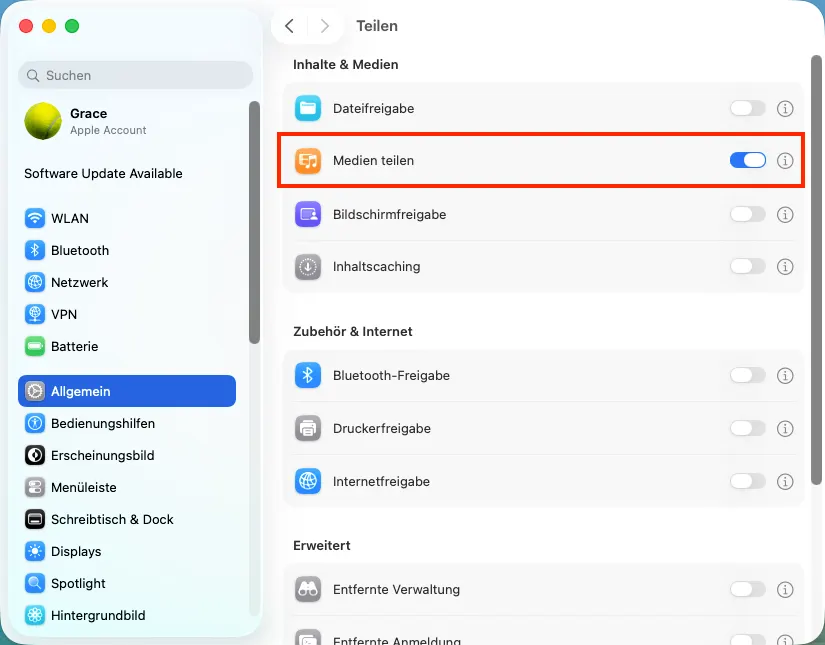The image size is (825, 645).
Task: Open info for Druckerfreigabe
Action: 785,428
